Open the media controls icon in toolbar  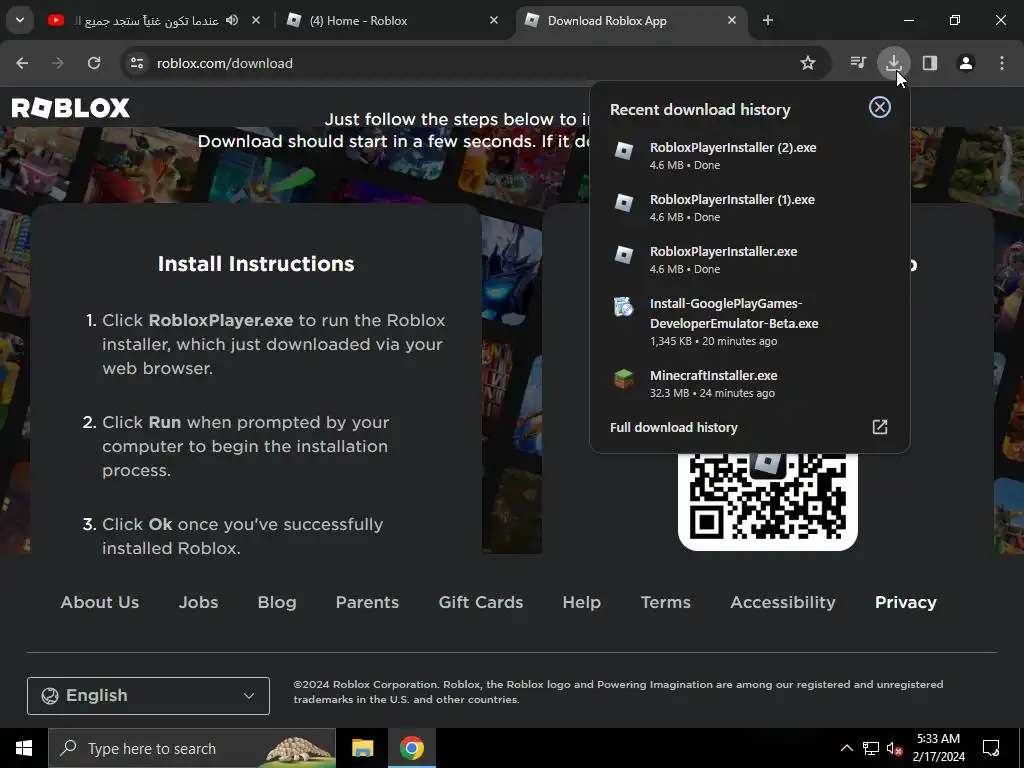click(x=858, y=63)
